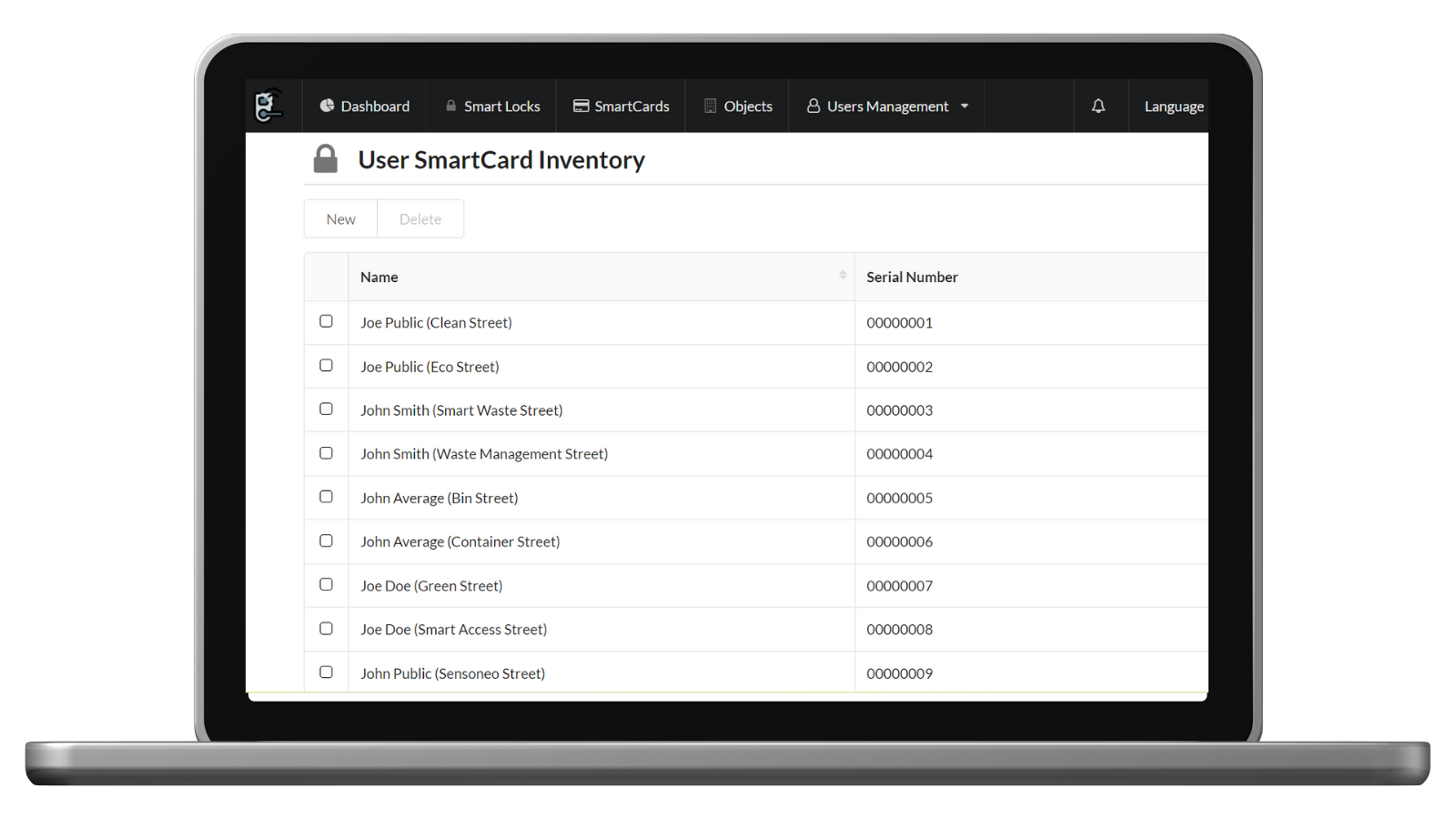
Task: Click the Users Management person icon
Action: coord(814,106)
